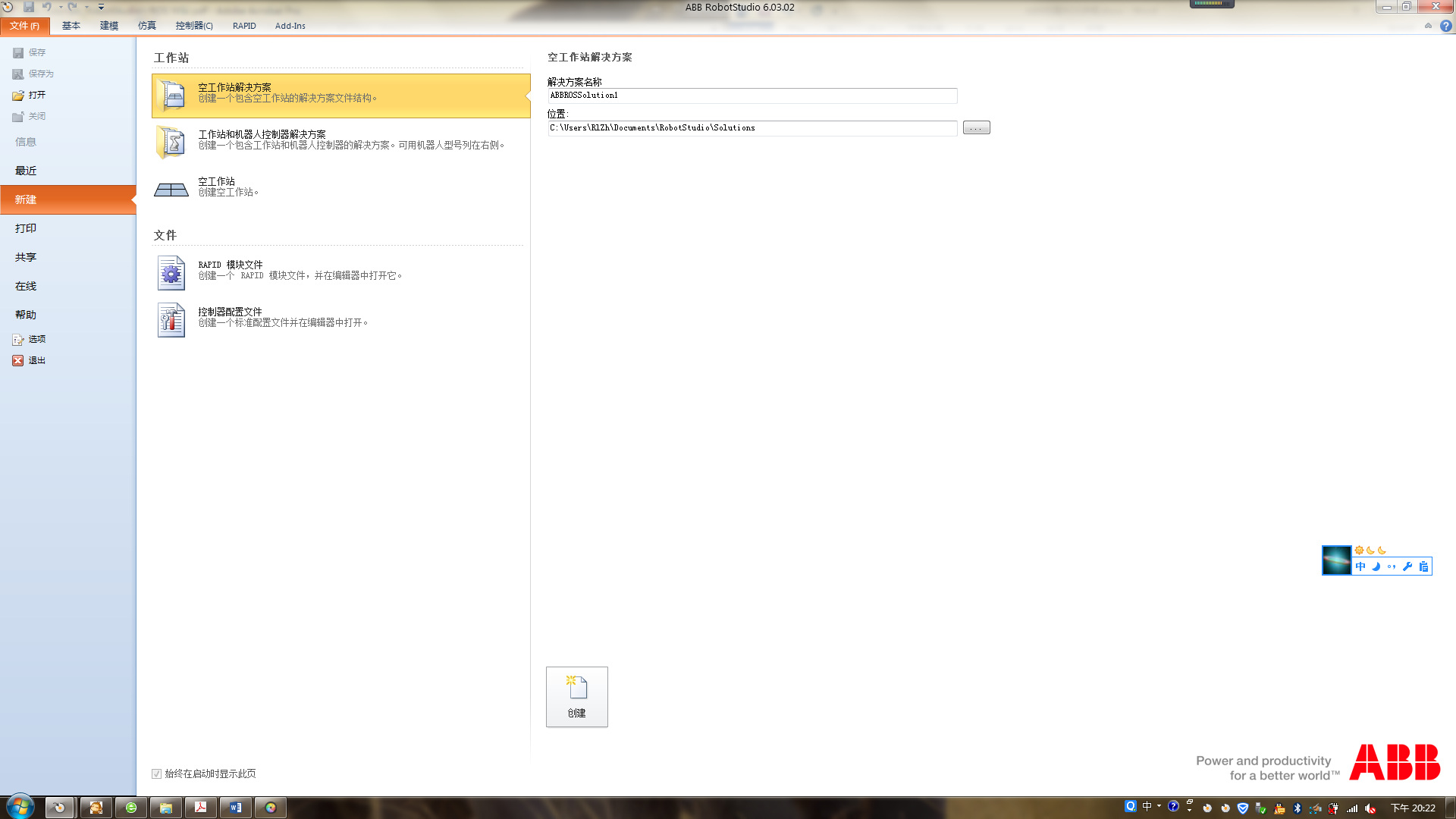The image size is (1456, 819).
Task: Switch to the RAPID ribbon tab
Action: (x=244, y=26)
